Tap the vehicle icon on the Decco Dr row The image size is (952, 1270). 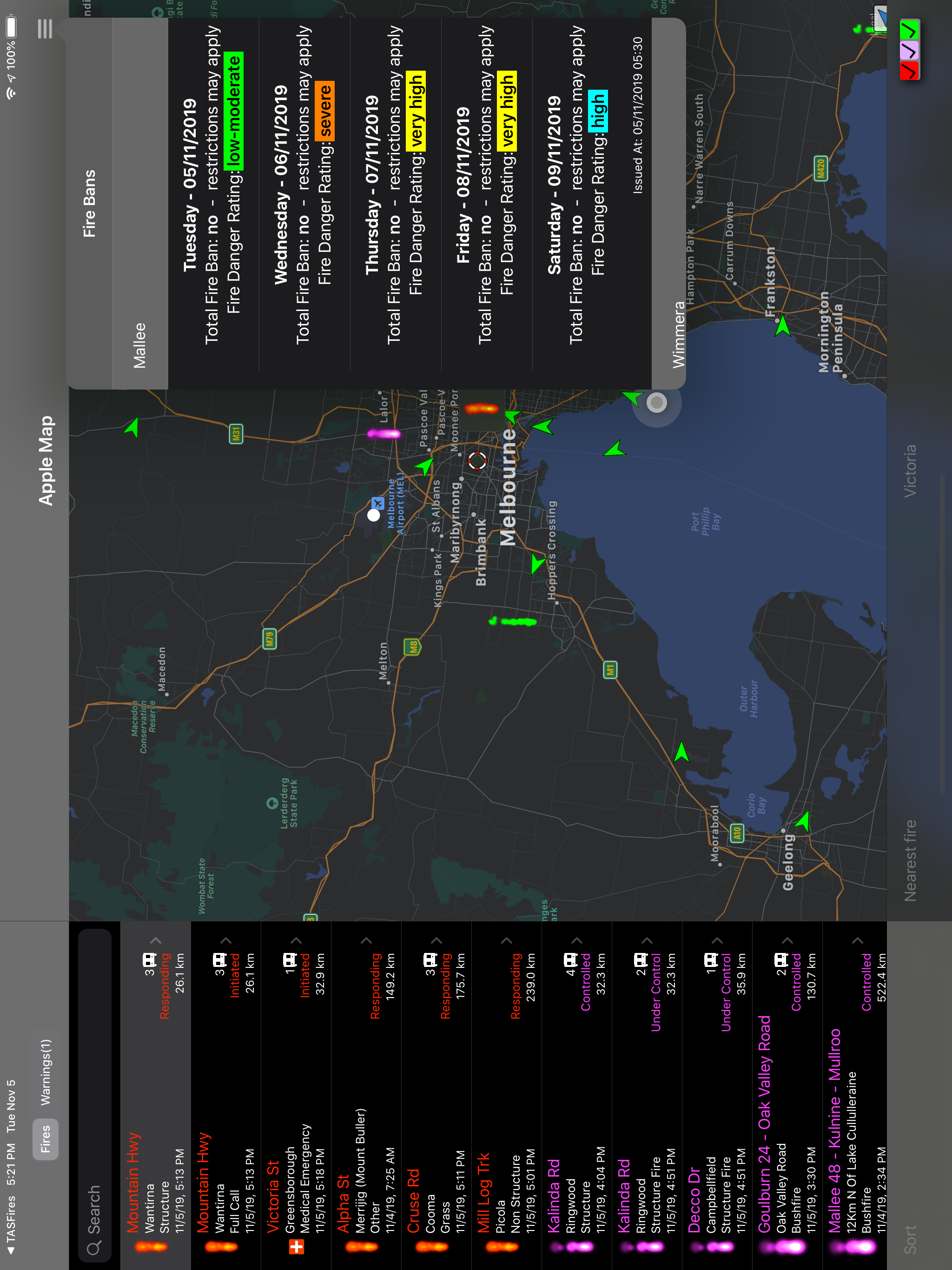click(x=711, y=960)
